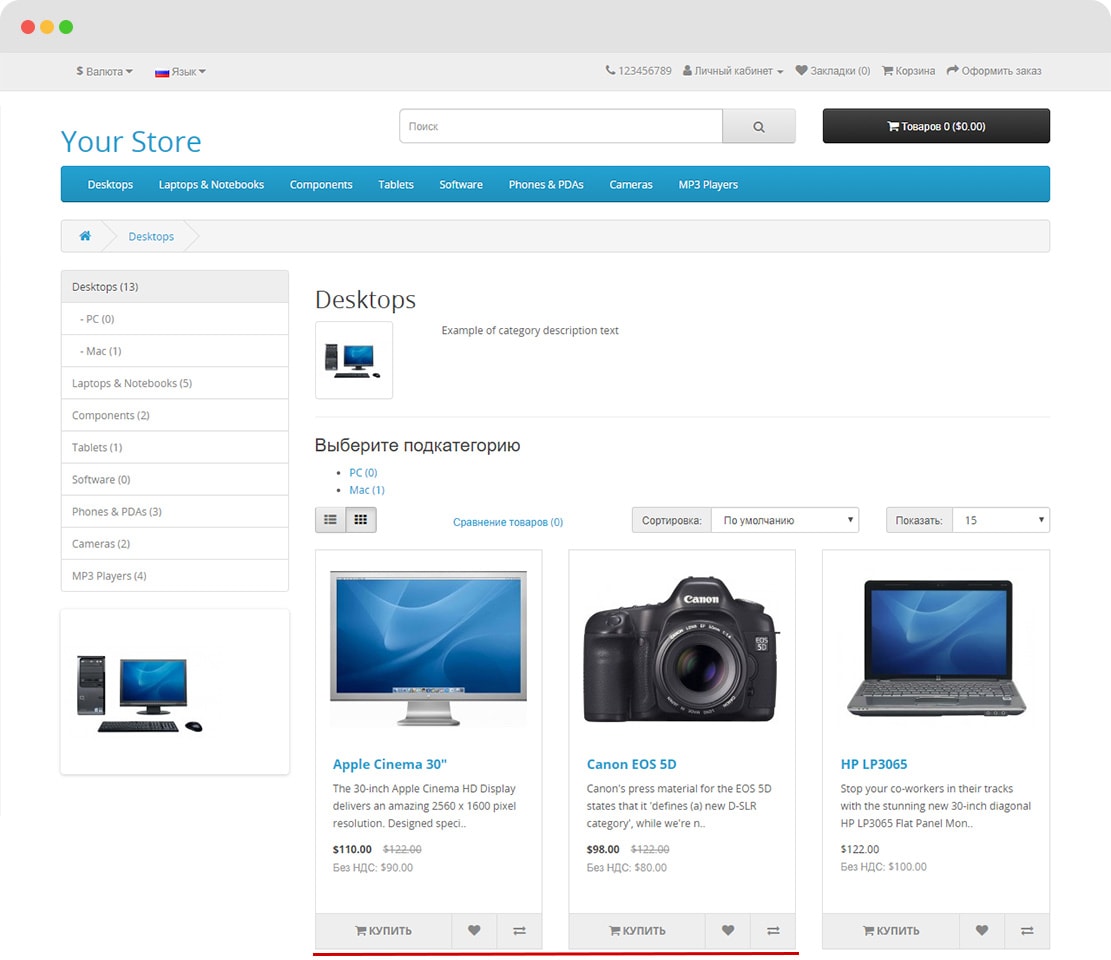Open MP3 Players menu item
This screenshot has width=1111, height=960.
[708, 184]
